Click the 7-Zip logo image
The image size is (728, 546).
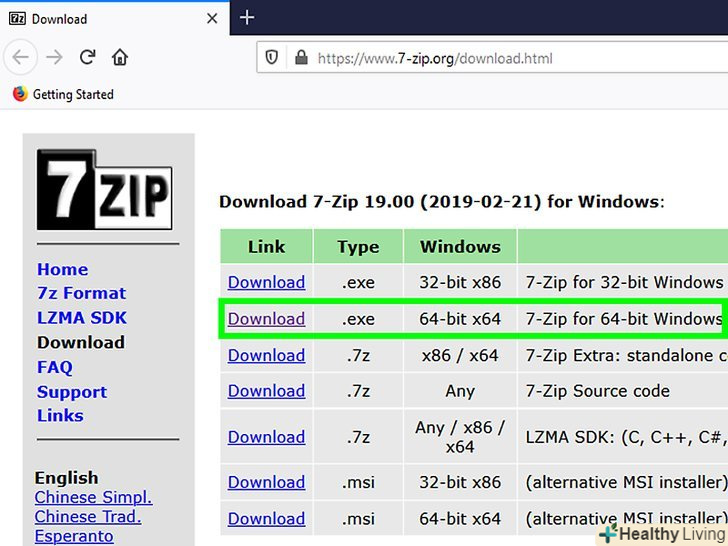[104, 190]
